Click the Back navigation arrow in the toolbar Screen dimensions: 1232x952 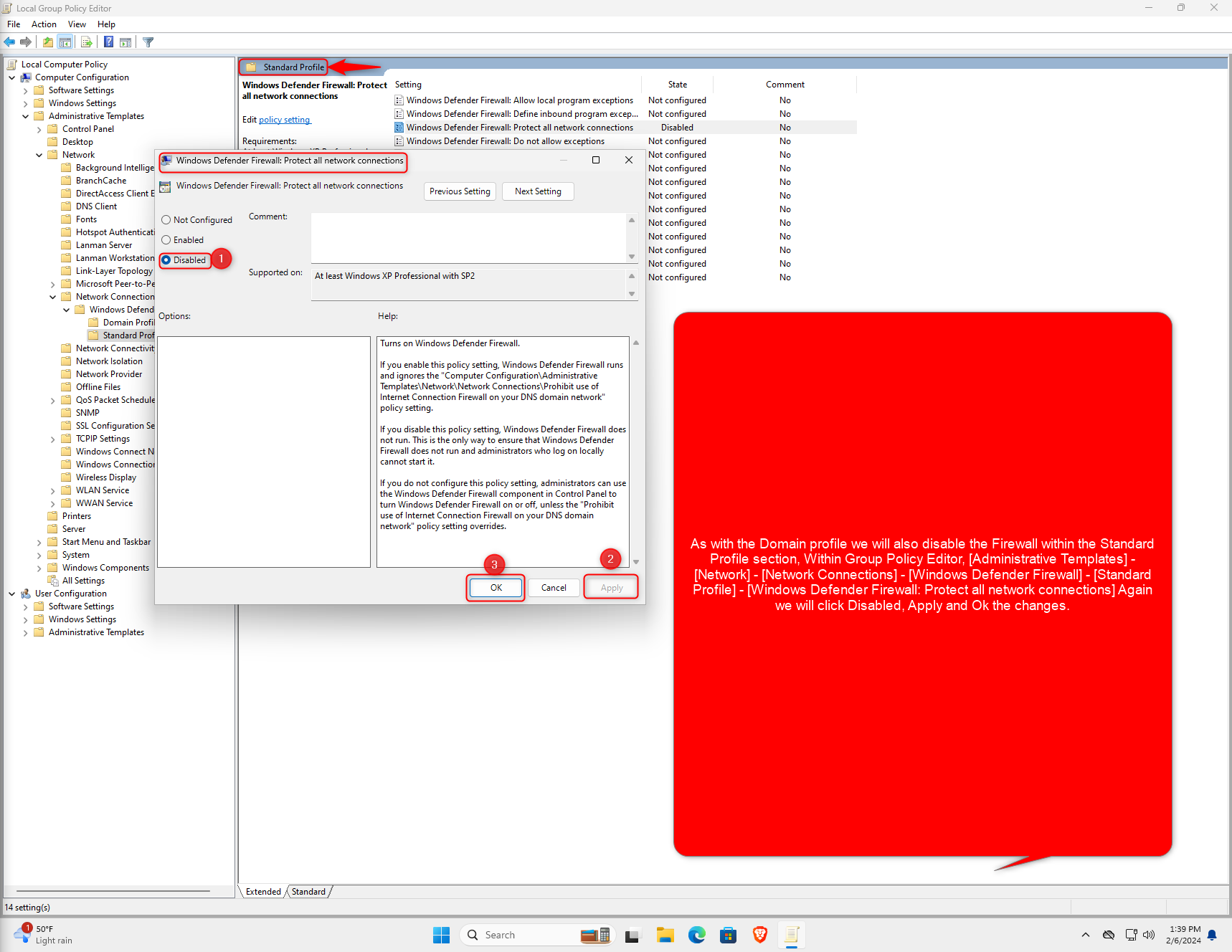(x=9, y=42)
